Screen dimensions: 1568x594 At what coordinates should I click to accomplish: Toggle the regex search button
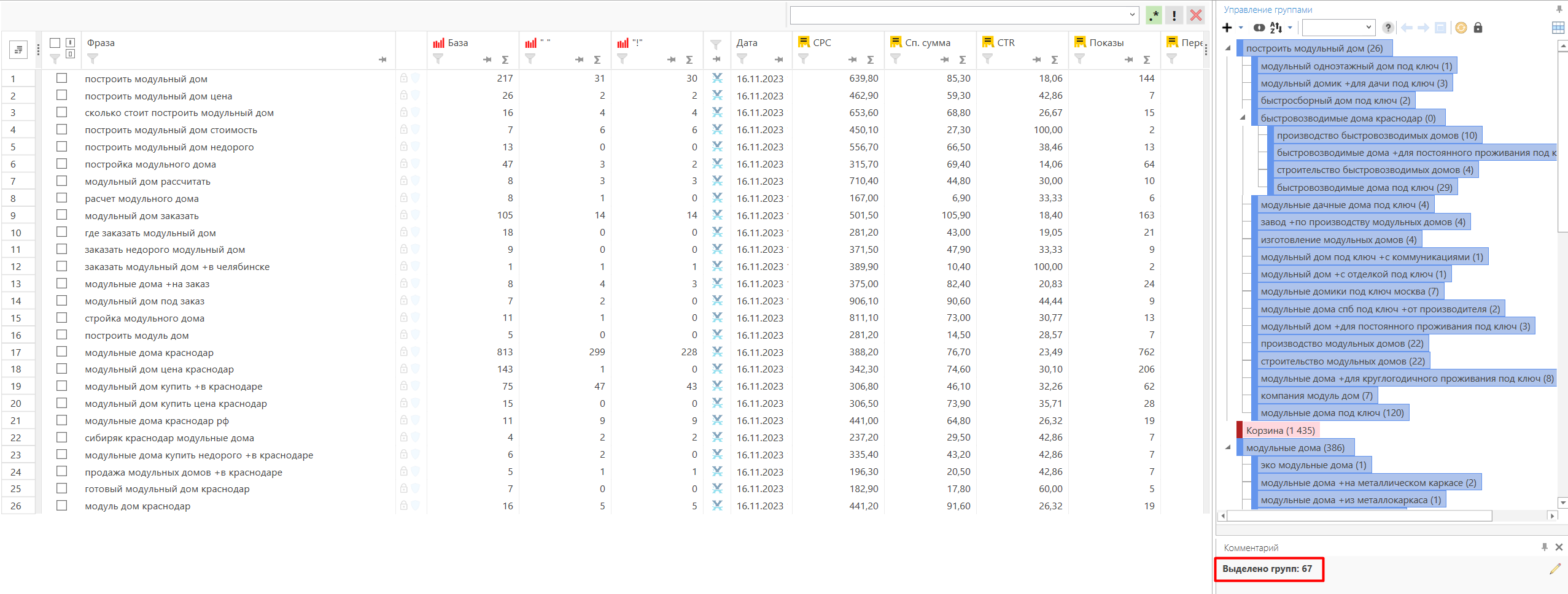1154,15
